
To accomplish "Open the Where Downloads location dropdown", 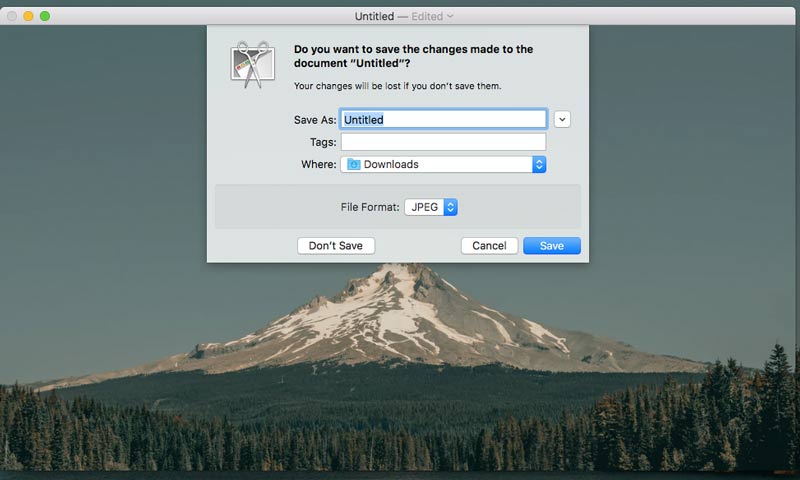I will pos(443,164).
